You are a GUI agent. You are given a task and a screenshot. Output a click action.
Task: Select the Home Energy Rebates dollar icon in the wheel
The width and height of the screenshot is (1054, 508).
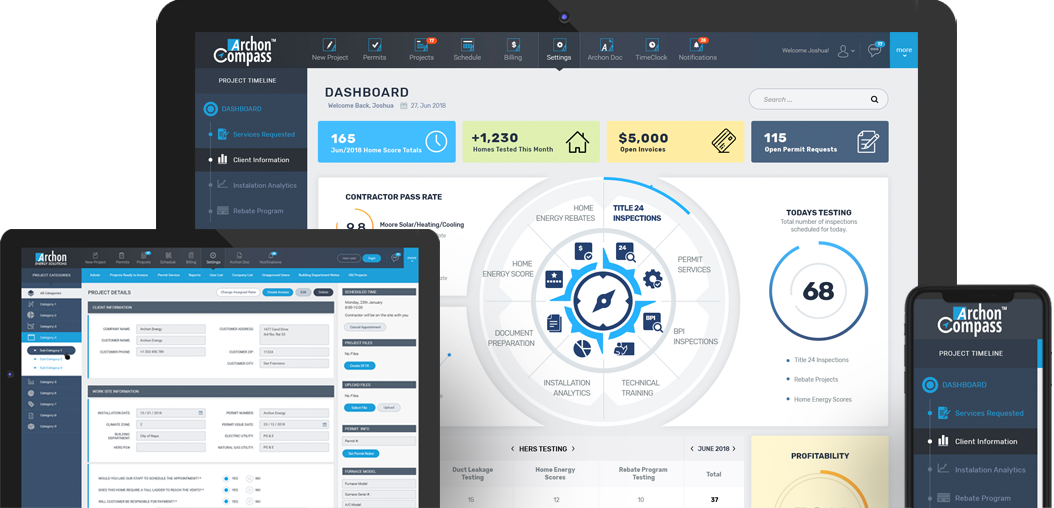point(583,252)
